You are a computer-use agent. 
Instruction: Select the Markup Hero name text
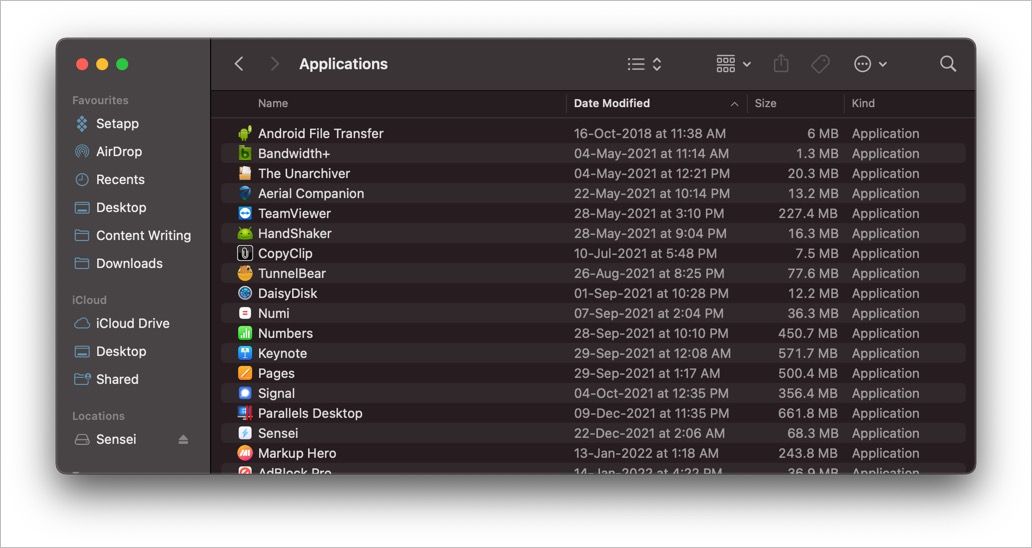297,453
